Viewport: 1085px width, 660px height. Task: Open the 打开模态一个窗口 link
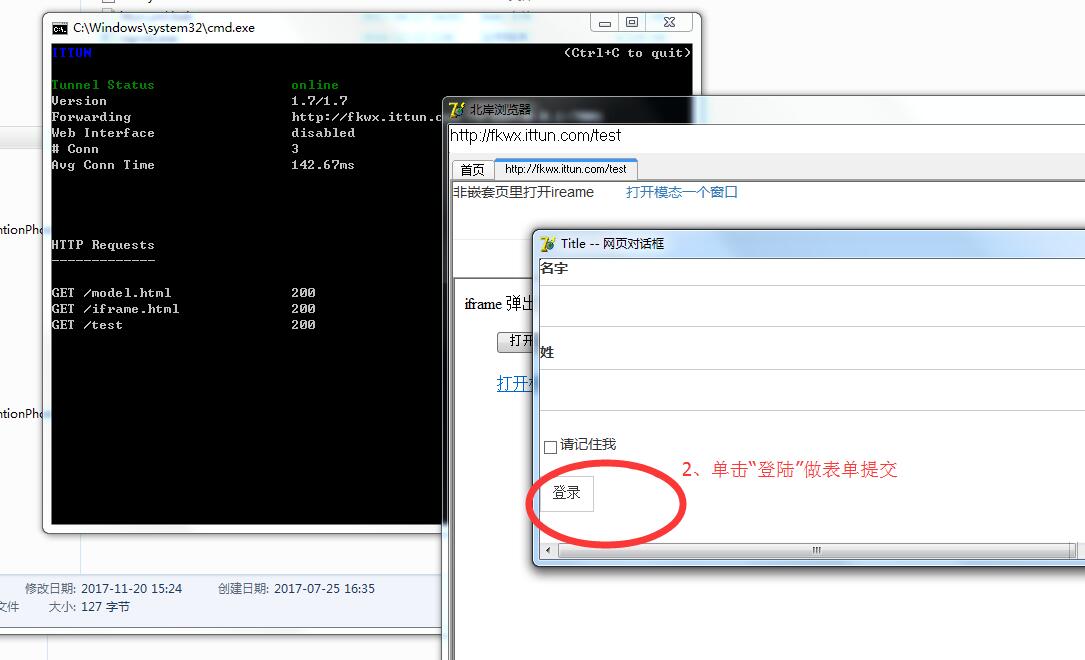click(x=682, y=192)
